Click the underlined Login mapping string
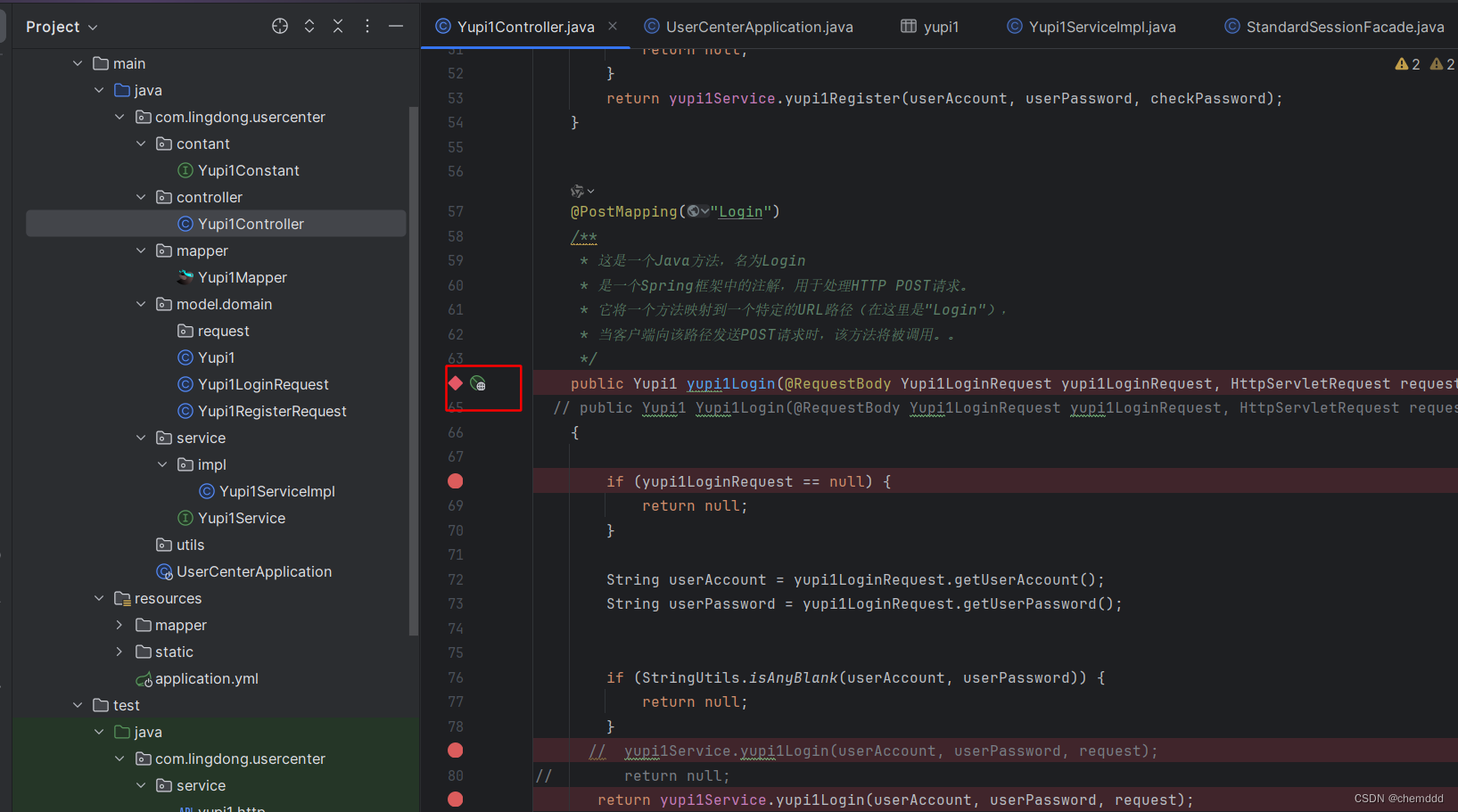 (741, 211)
